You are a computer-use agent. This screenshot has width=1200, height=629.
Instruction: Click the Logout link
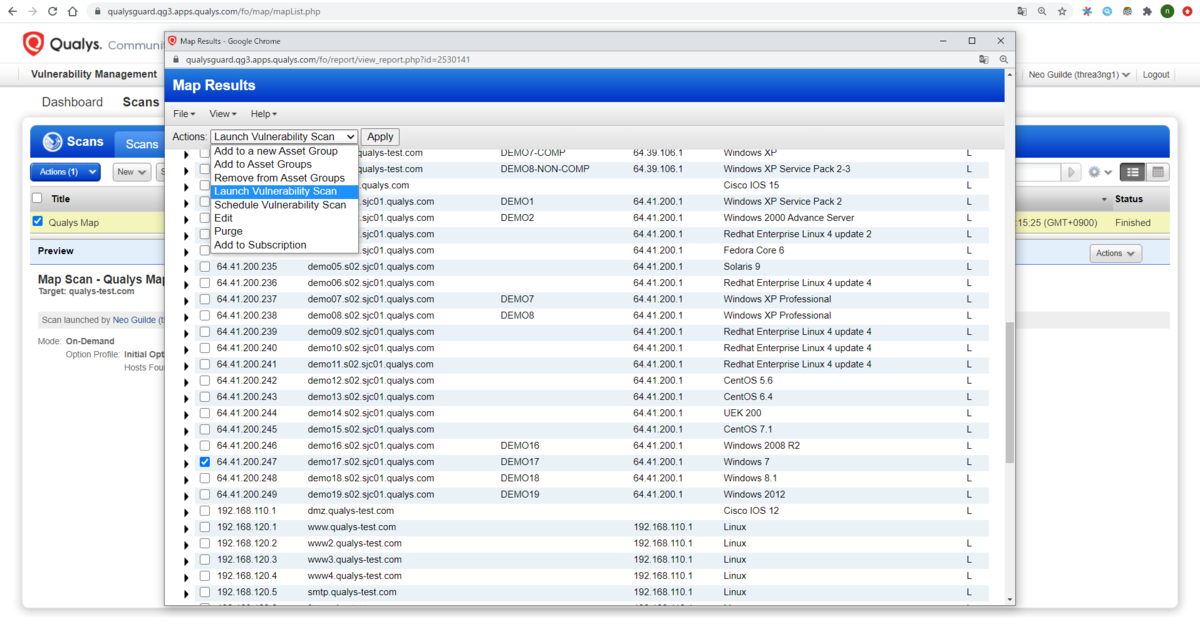1156,75
